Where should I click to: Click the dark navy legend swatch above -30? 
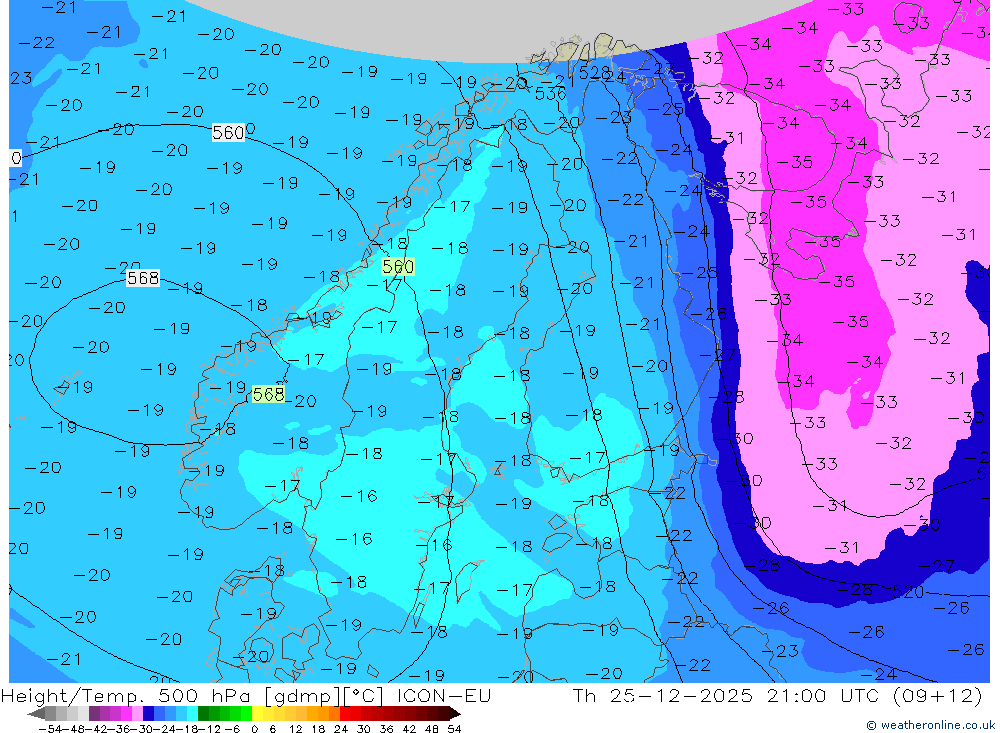pos(148,713)
